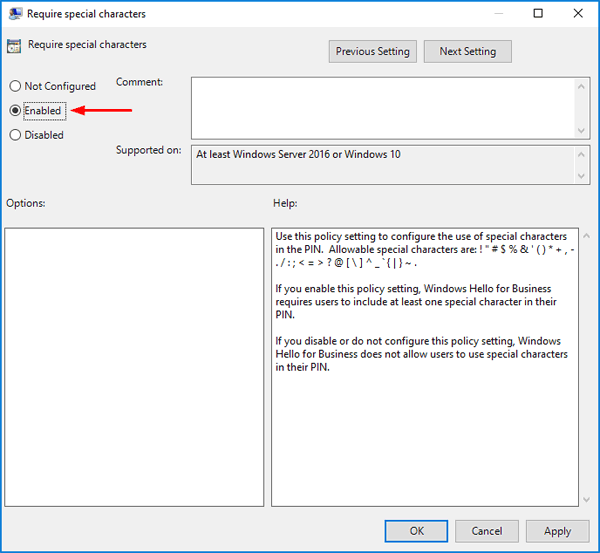Click the Comment box scroll down arrow
The image size is (600, 553).
point(581,130)
